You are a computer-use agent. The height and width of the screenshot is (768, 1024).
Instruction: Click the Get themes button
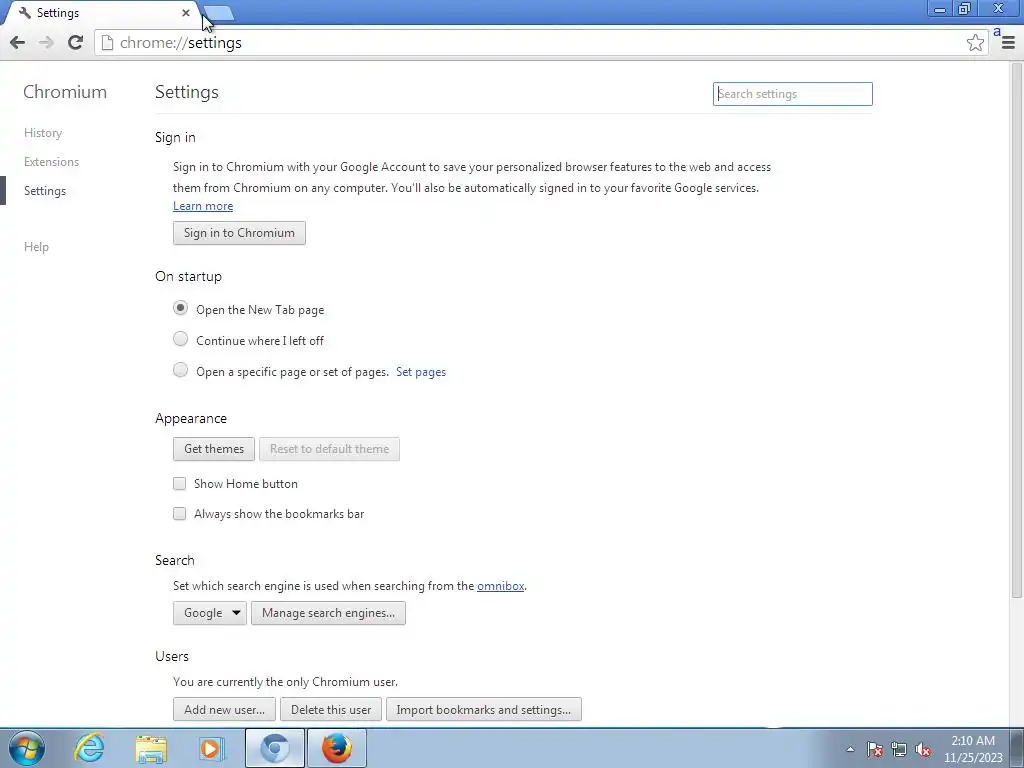tap(214, 449)
